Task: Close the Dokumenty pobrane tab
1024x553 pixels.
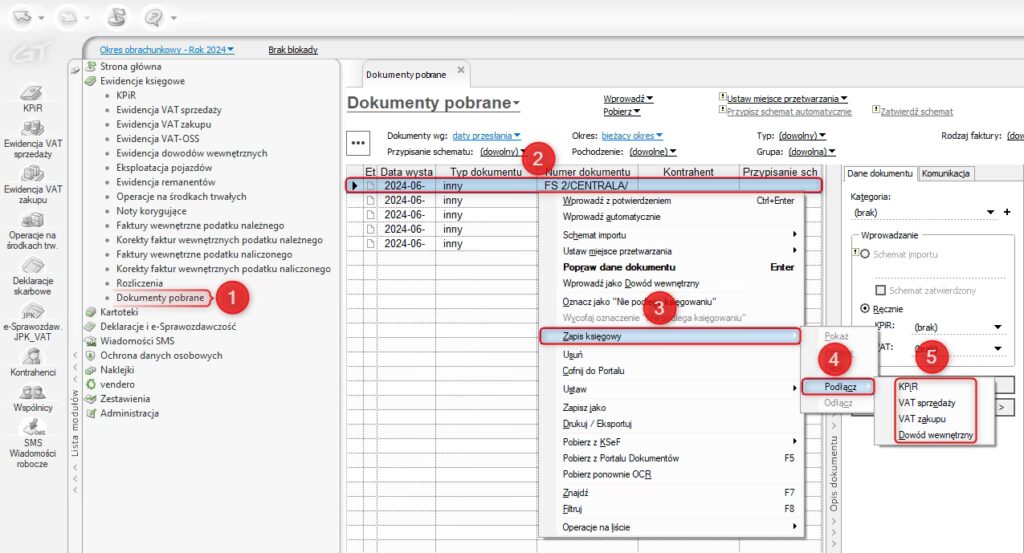Action: coord(461,70)
